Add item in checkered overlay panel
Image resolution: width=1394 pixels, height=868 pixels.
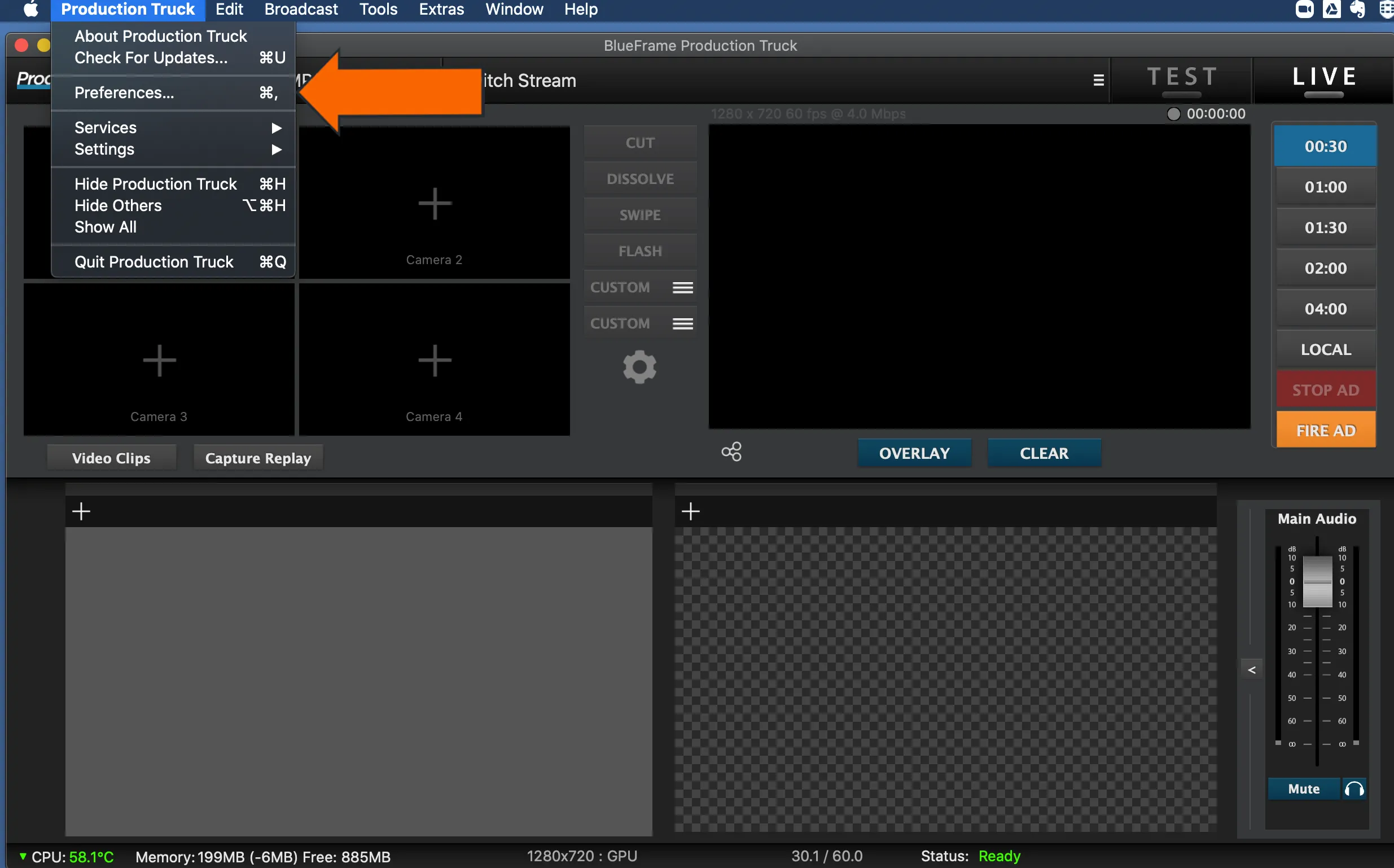tap(690, 511)
